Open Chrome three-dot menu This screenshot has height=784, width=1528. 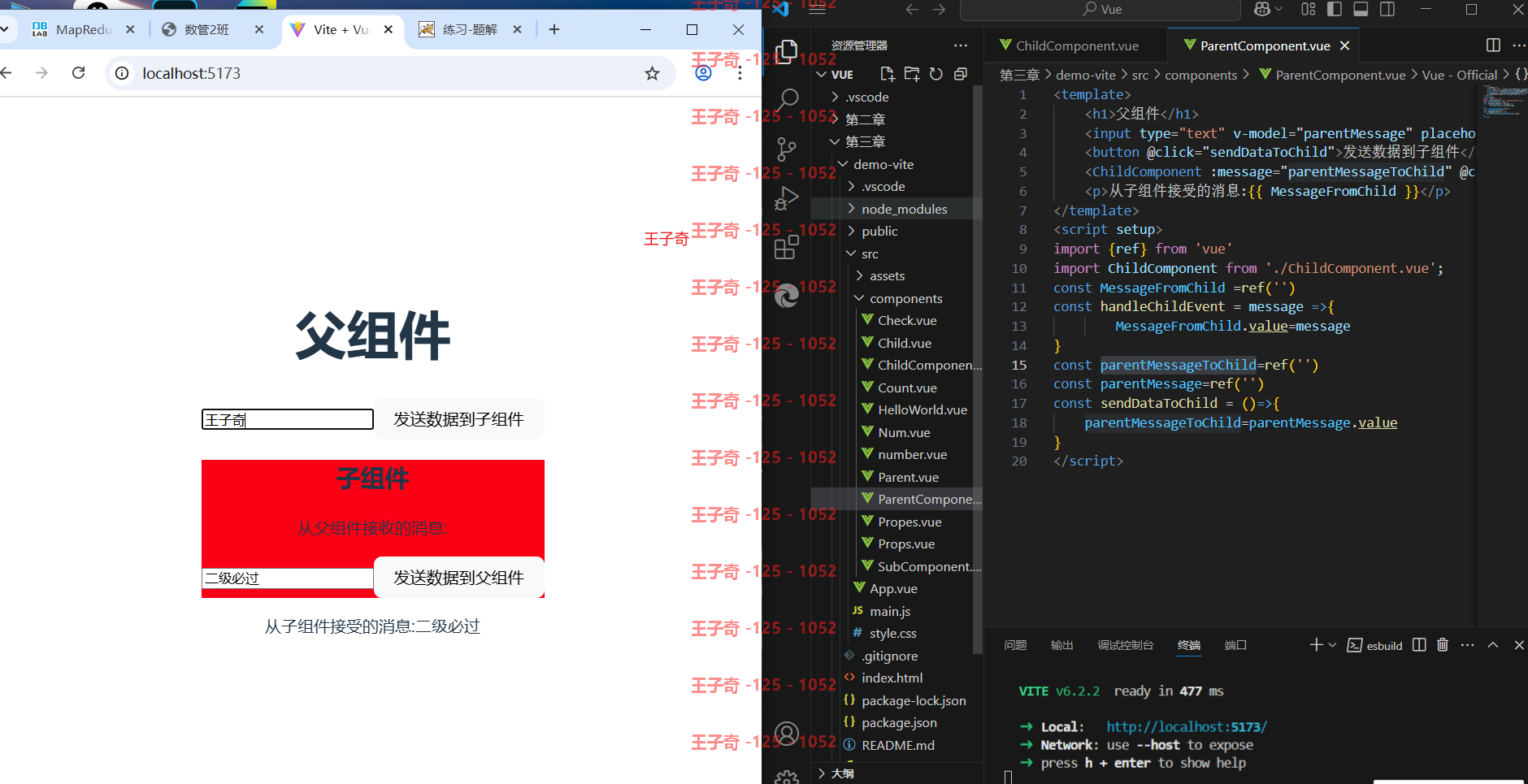tap(740, 73)
